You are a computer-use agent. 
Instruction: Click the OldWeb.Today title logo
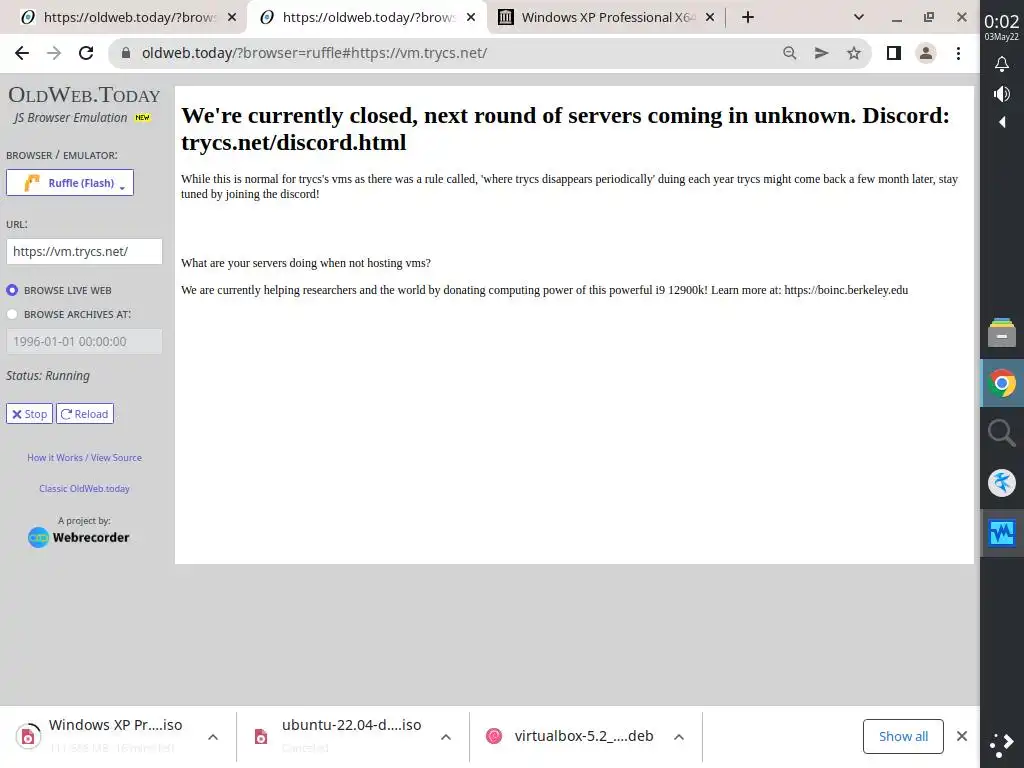(x=84, y=95)
